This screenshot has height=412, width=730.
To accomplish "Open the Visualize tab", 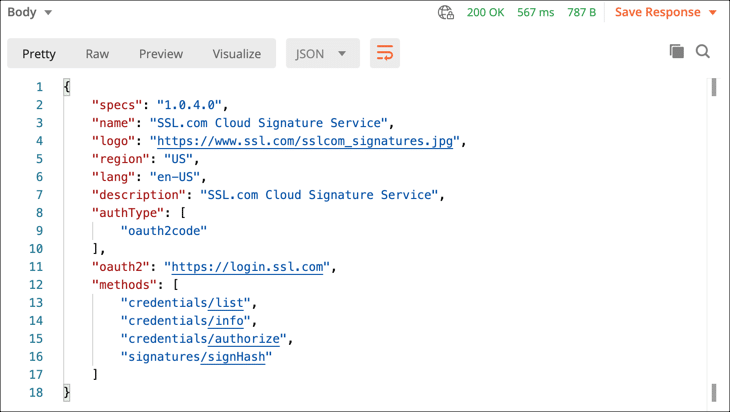I will (236, 54).
